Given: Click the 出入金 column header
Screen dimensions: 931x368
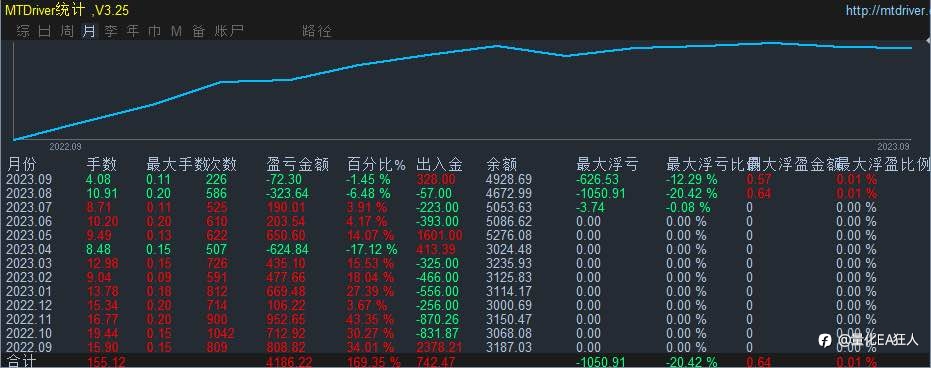Looking at the screenshot, I should (439, 164).
